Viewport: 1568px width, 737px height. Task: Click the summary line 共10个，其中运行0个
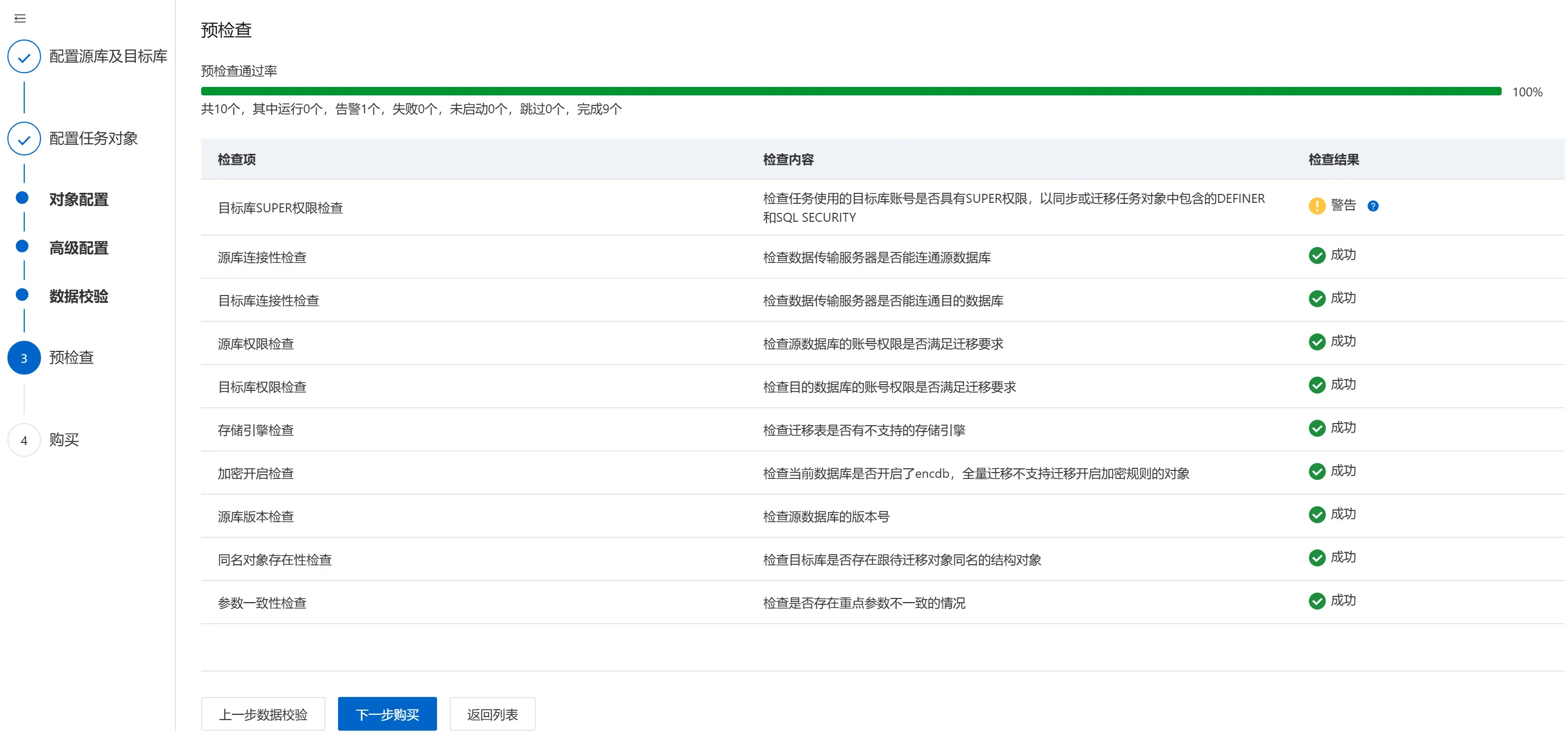(411, 109)
